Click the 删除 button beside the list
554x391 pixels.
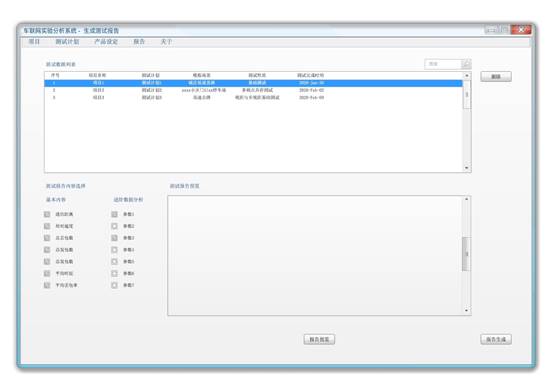(496, 77)
